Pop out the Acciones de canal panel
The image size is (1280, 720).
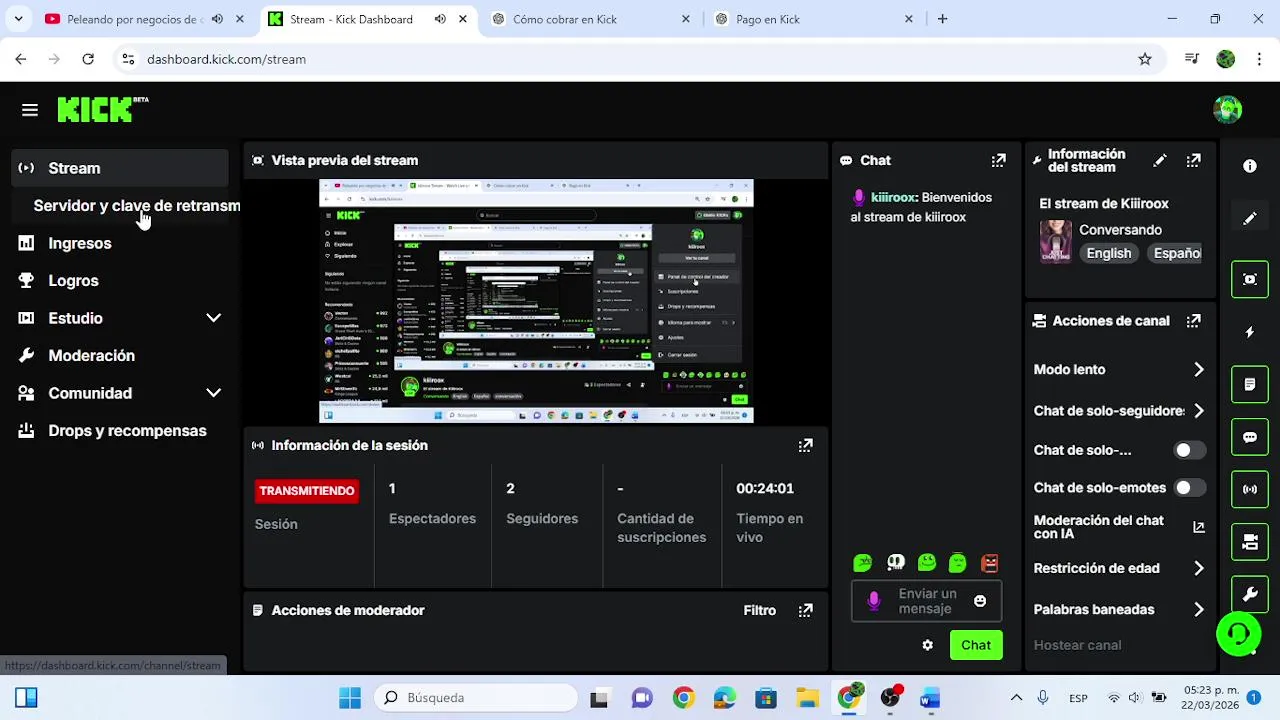coord(1193,321)
